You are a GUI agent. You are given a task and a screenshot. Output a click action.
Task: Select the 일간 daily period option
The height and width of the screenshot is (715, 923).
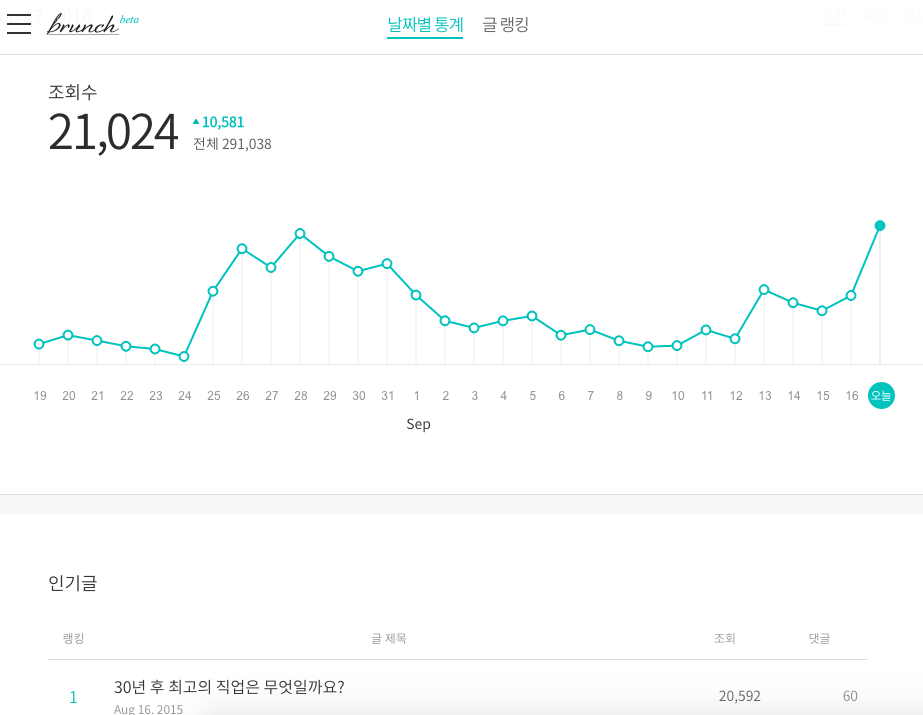[x=833, y=15]
